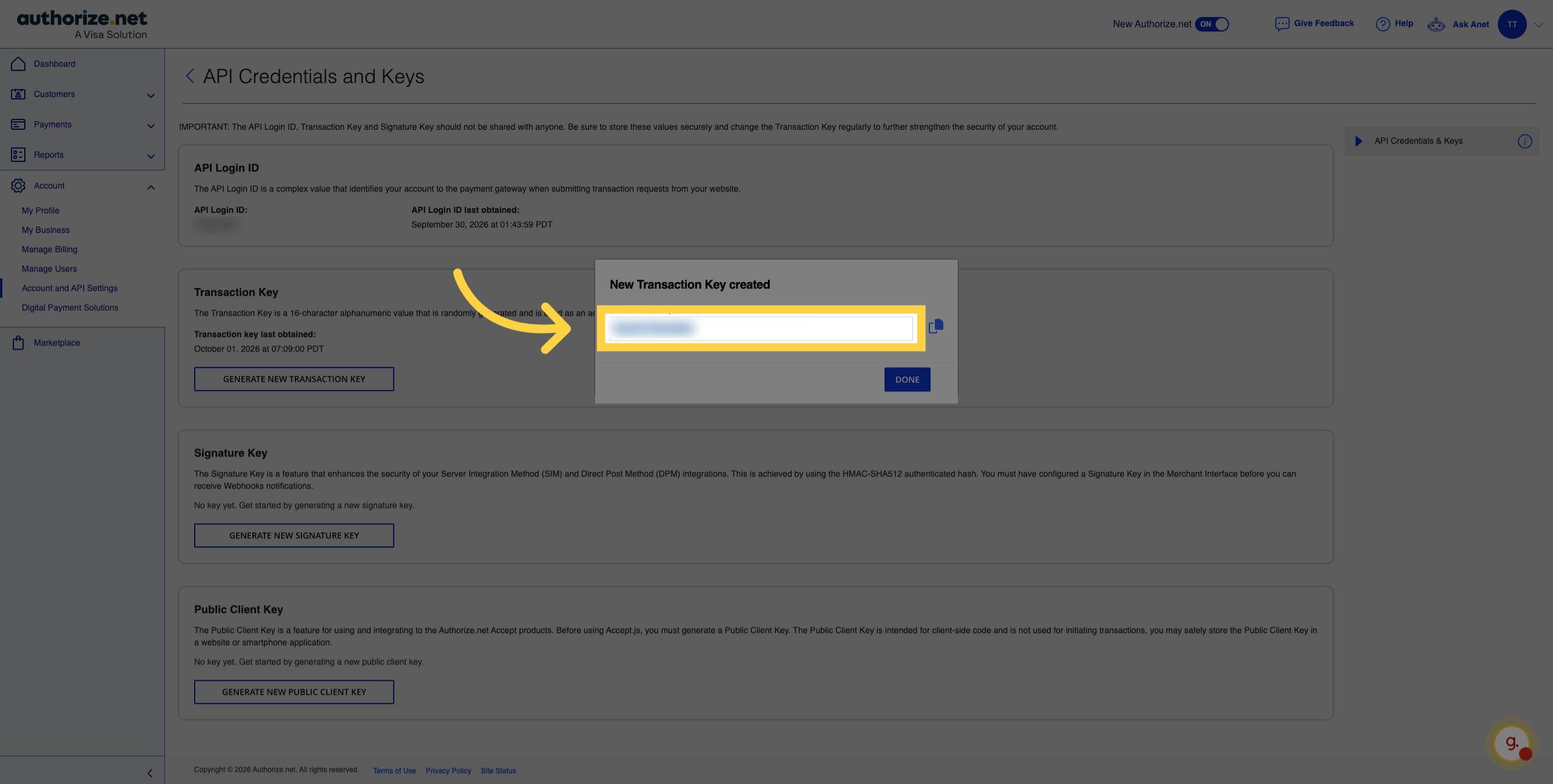This screenshot has width=1553, height=784.
Task: Expand the Customers menu chevron
Action: 151,95
